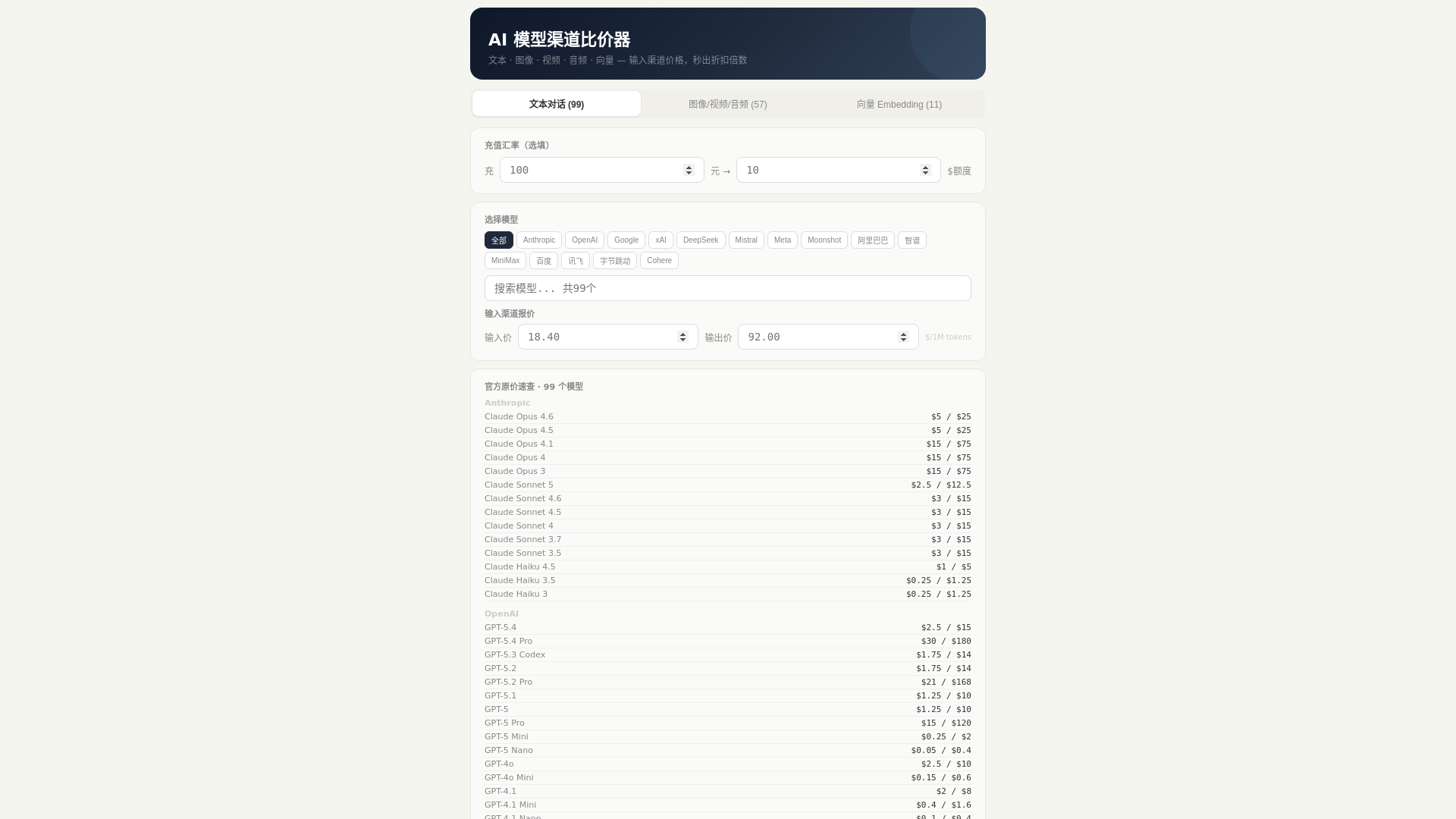
Task: Select the Claude Sonnet 4.5 row
Action: tap(728, 513)
